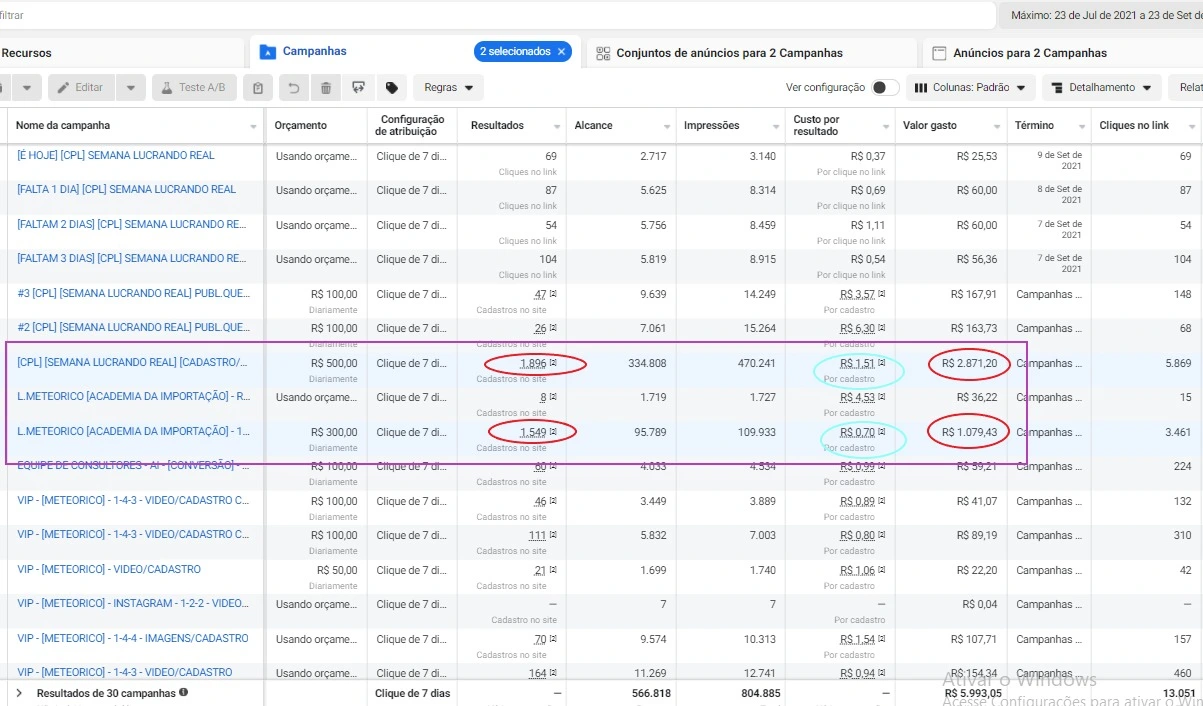Click the Editar button

coord(80,88)
